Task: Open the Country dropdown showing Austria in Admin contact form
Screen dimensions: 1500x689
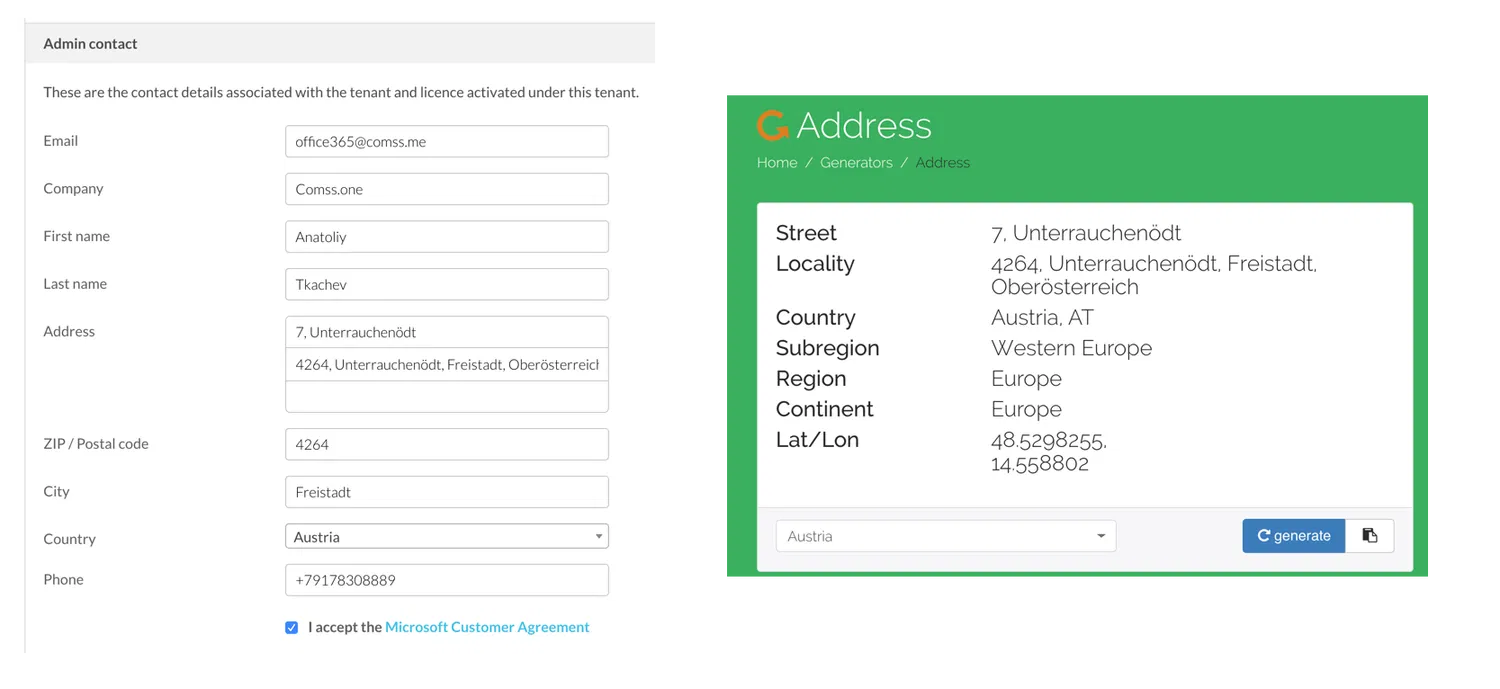Action: (447, 537)
